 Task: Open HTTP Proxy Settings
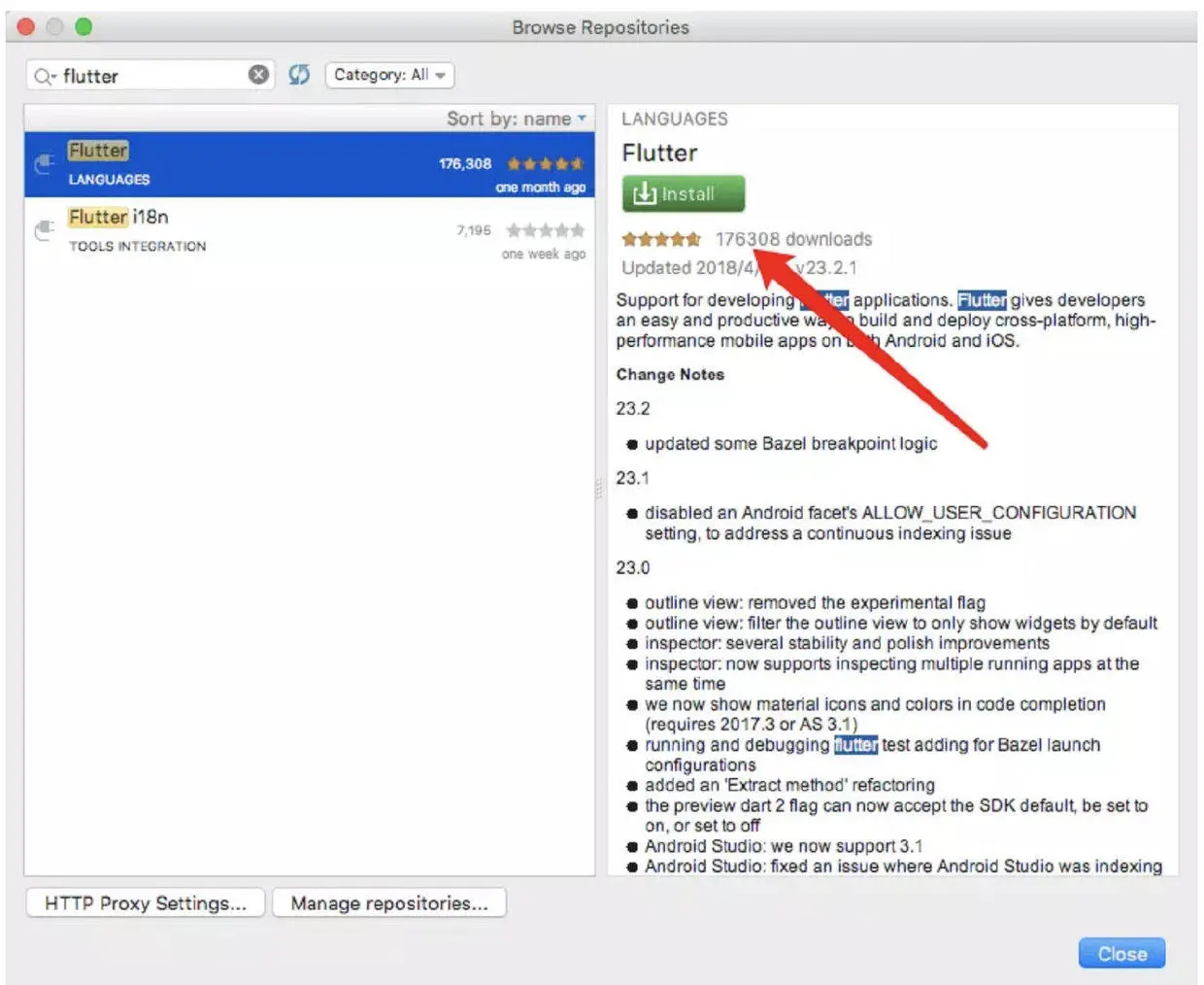coord(146,903)
